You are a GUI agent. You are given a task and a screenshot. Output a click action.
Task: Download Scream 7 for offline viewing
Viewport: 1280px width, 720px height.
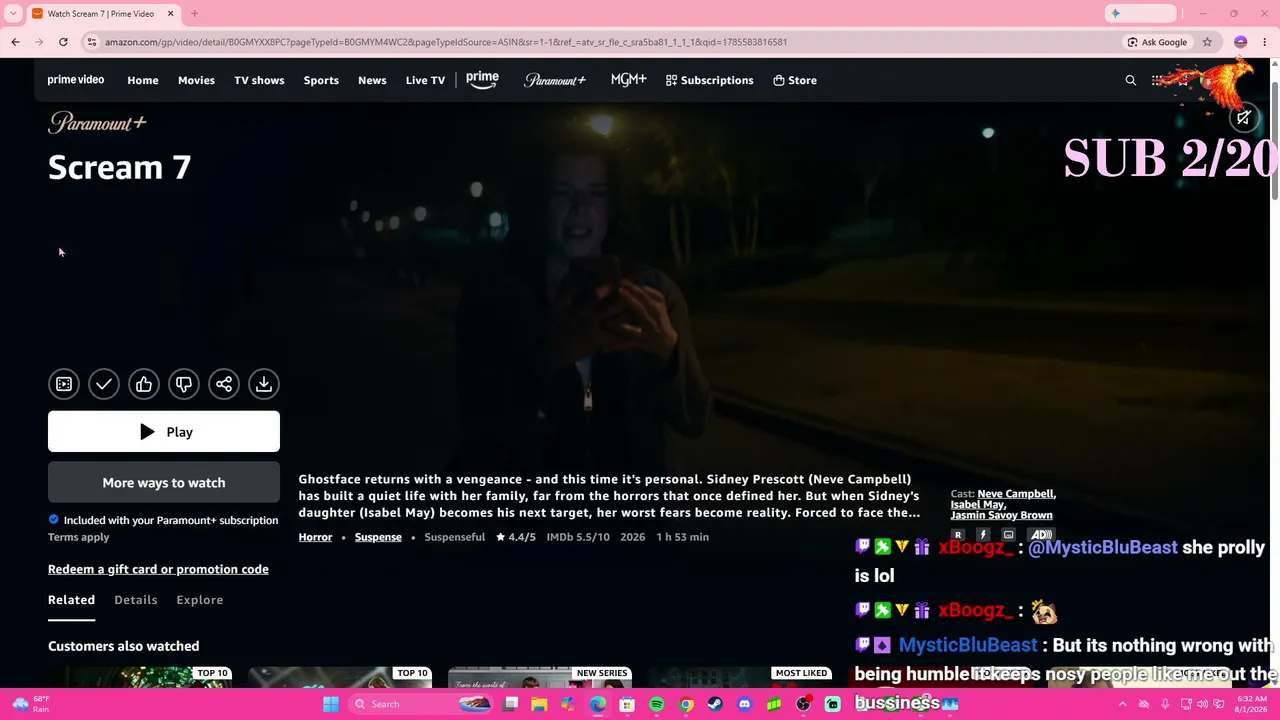(264, 384)
